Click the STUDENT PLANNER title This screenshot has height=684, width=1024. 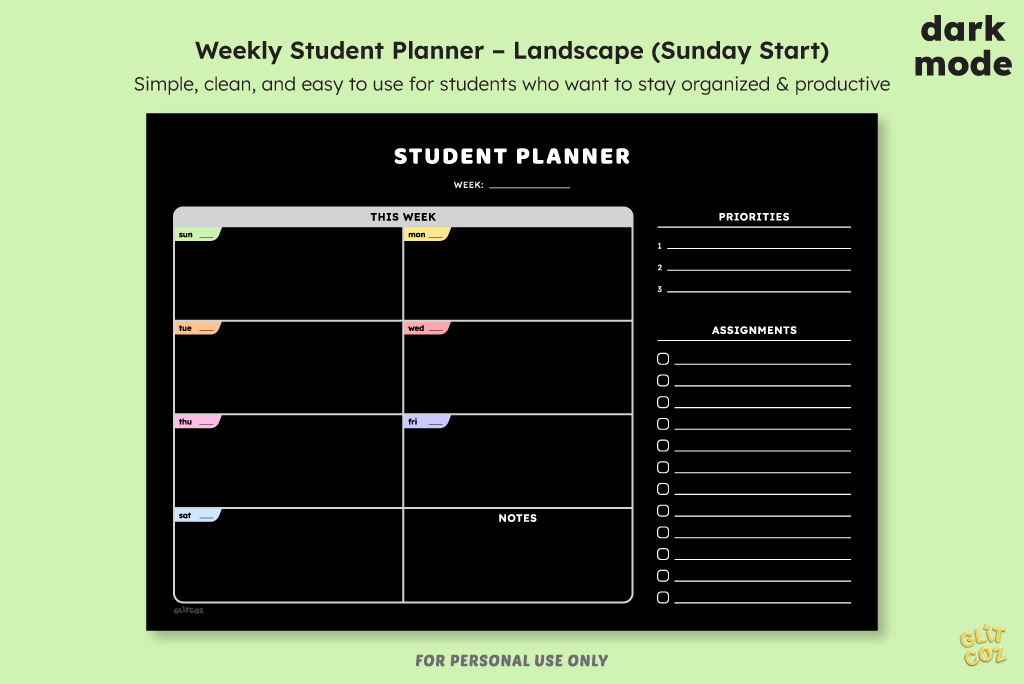tap(512, 156)
